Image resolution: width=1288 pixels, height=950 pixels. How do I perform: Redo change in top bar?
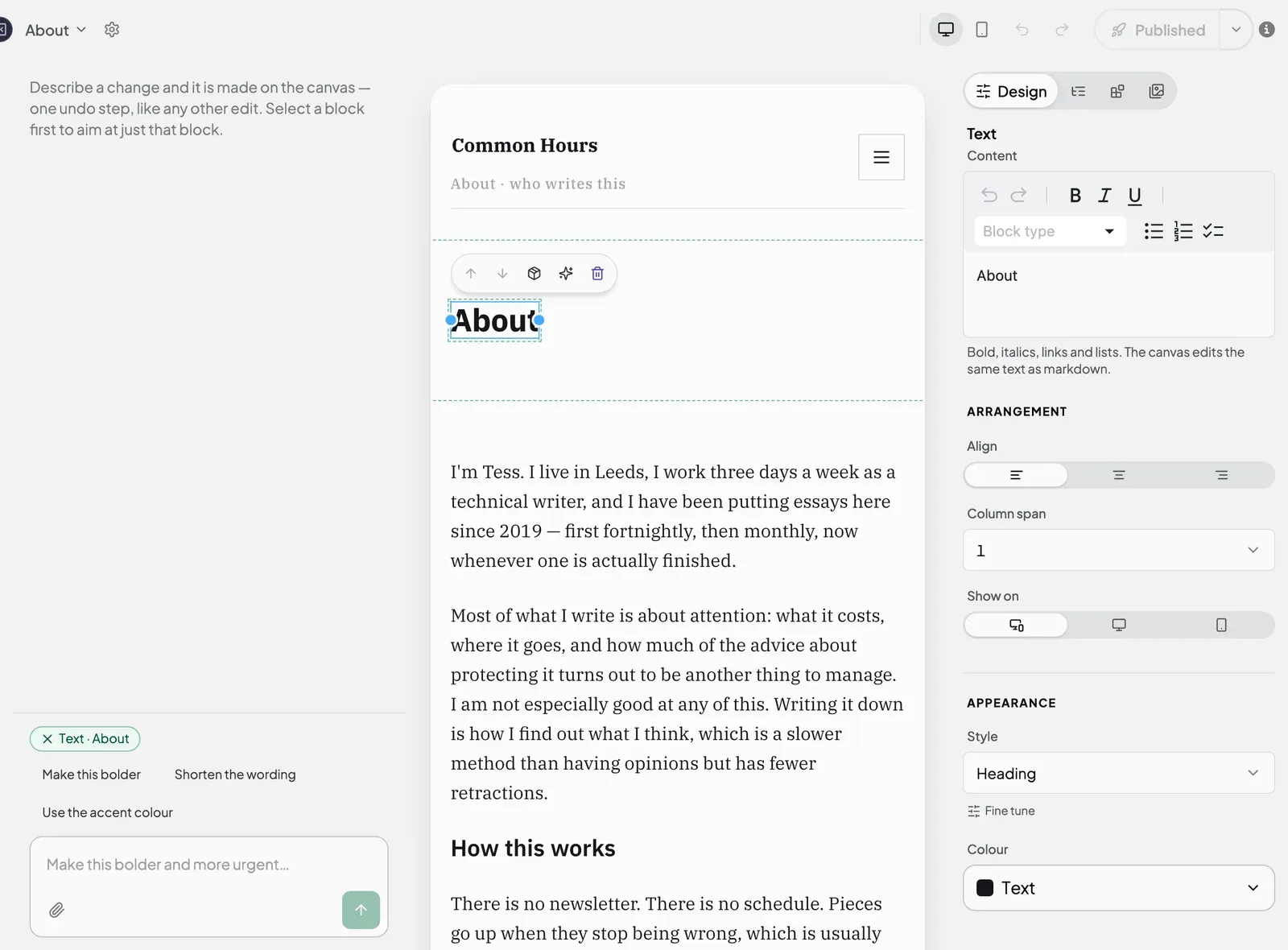point(1062,30)
